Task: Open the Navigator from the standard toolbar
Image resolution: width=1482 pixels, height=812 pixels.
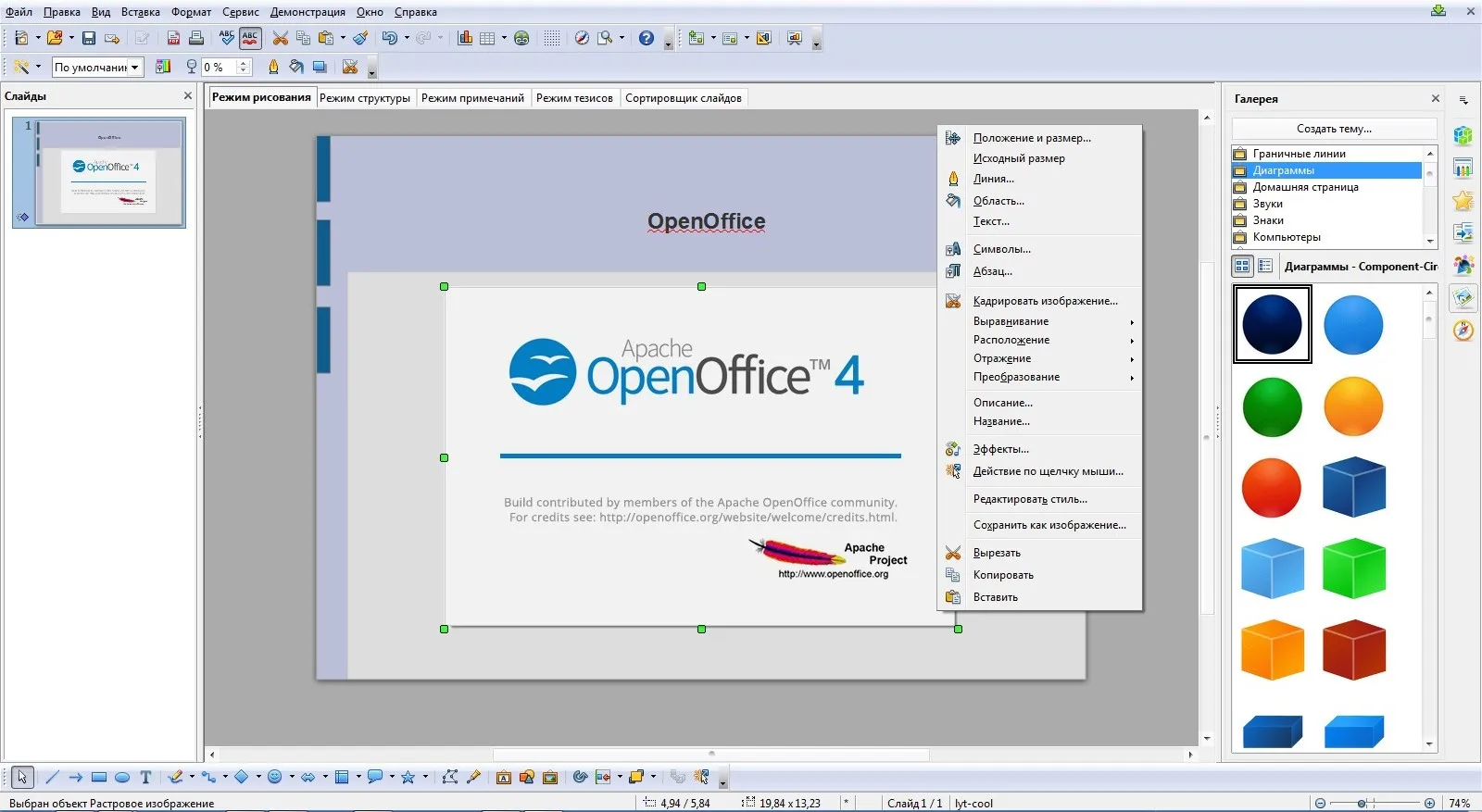Action: pos(582,38)
